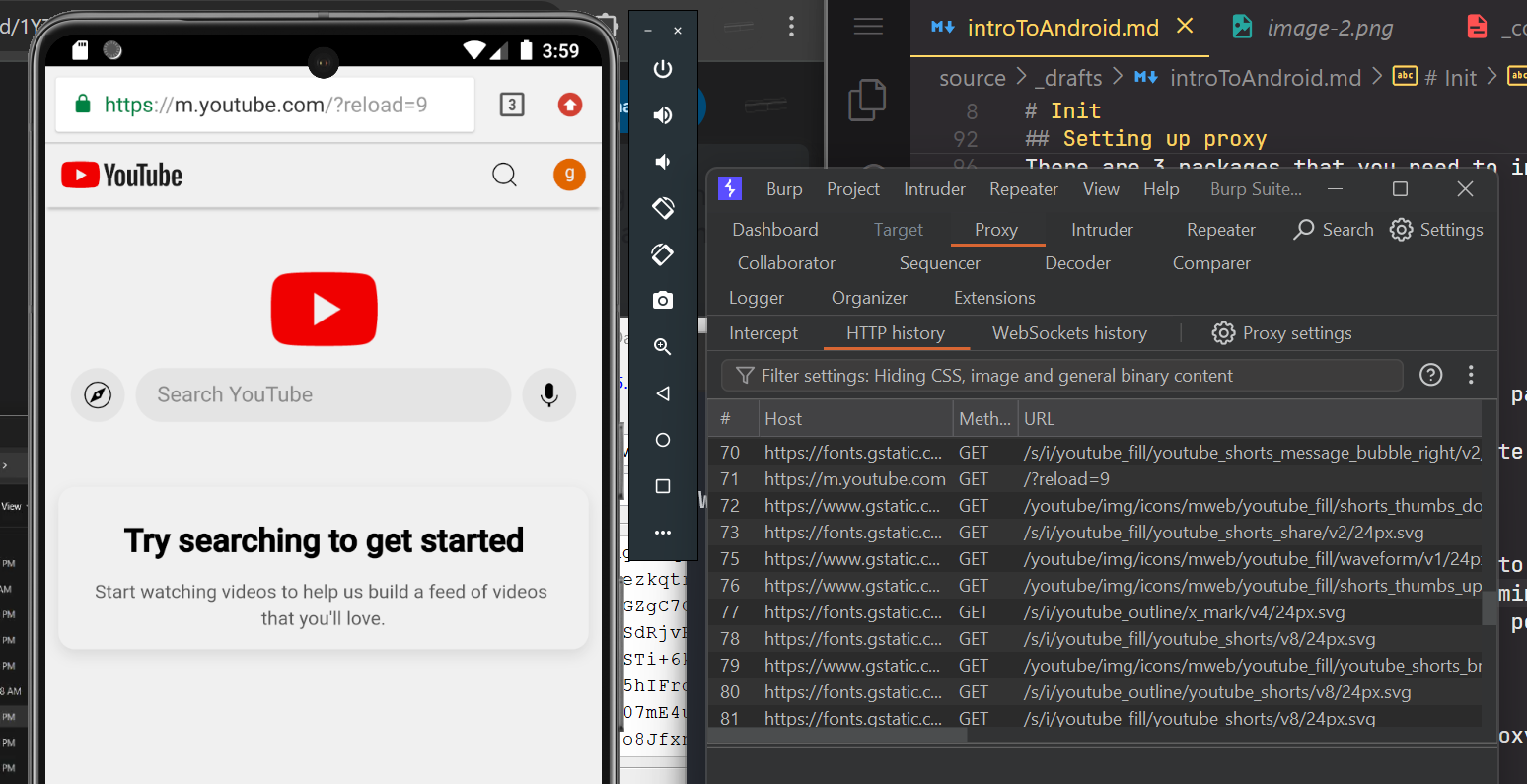Rotate emulator left with the upper rotate icon
Image resolution: width=1527 pixels, height=784 pixels.
click(x=663, y=208)
